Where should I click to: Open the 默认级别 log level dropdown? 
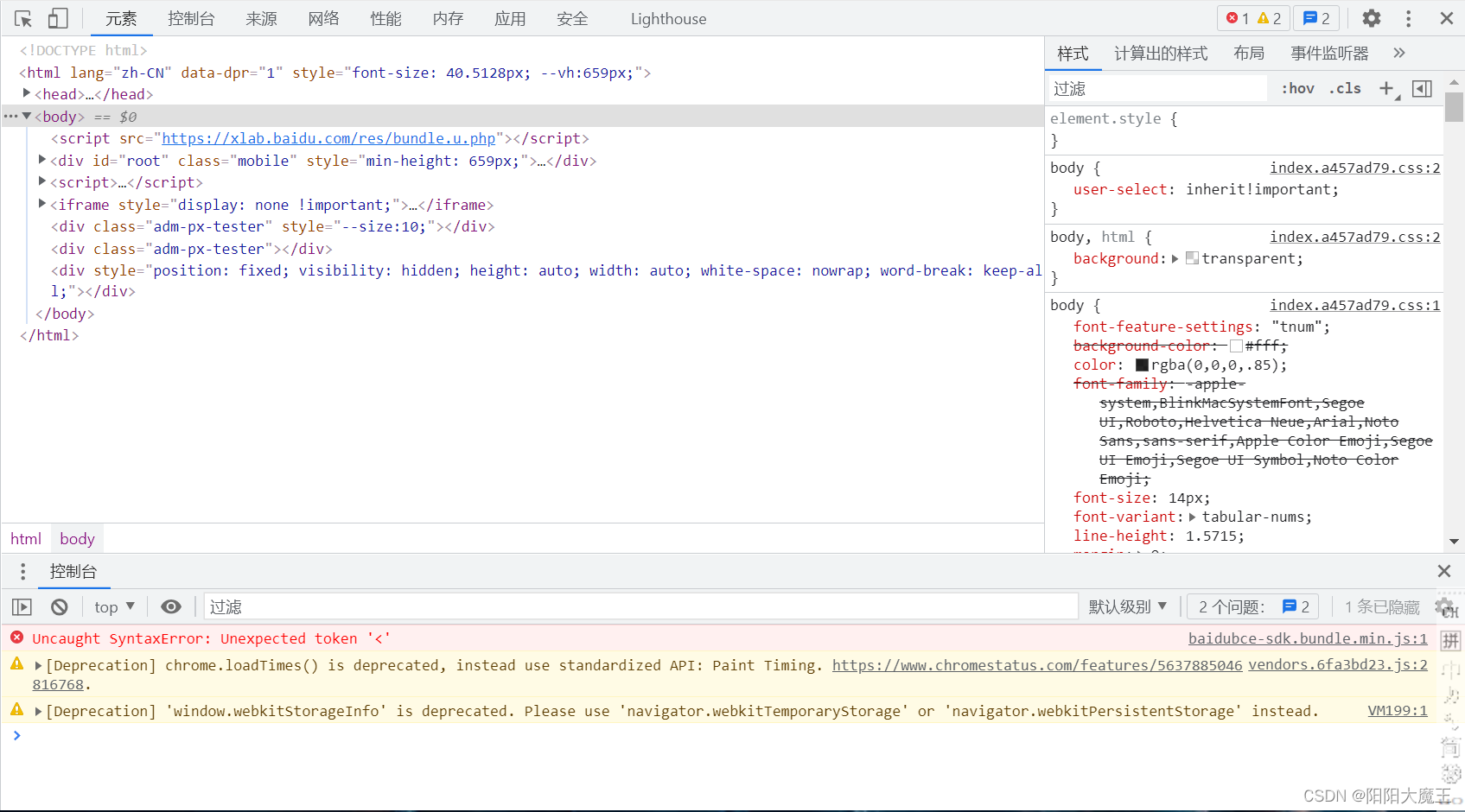(1128, 607)
